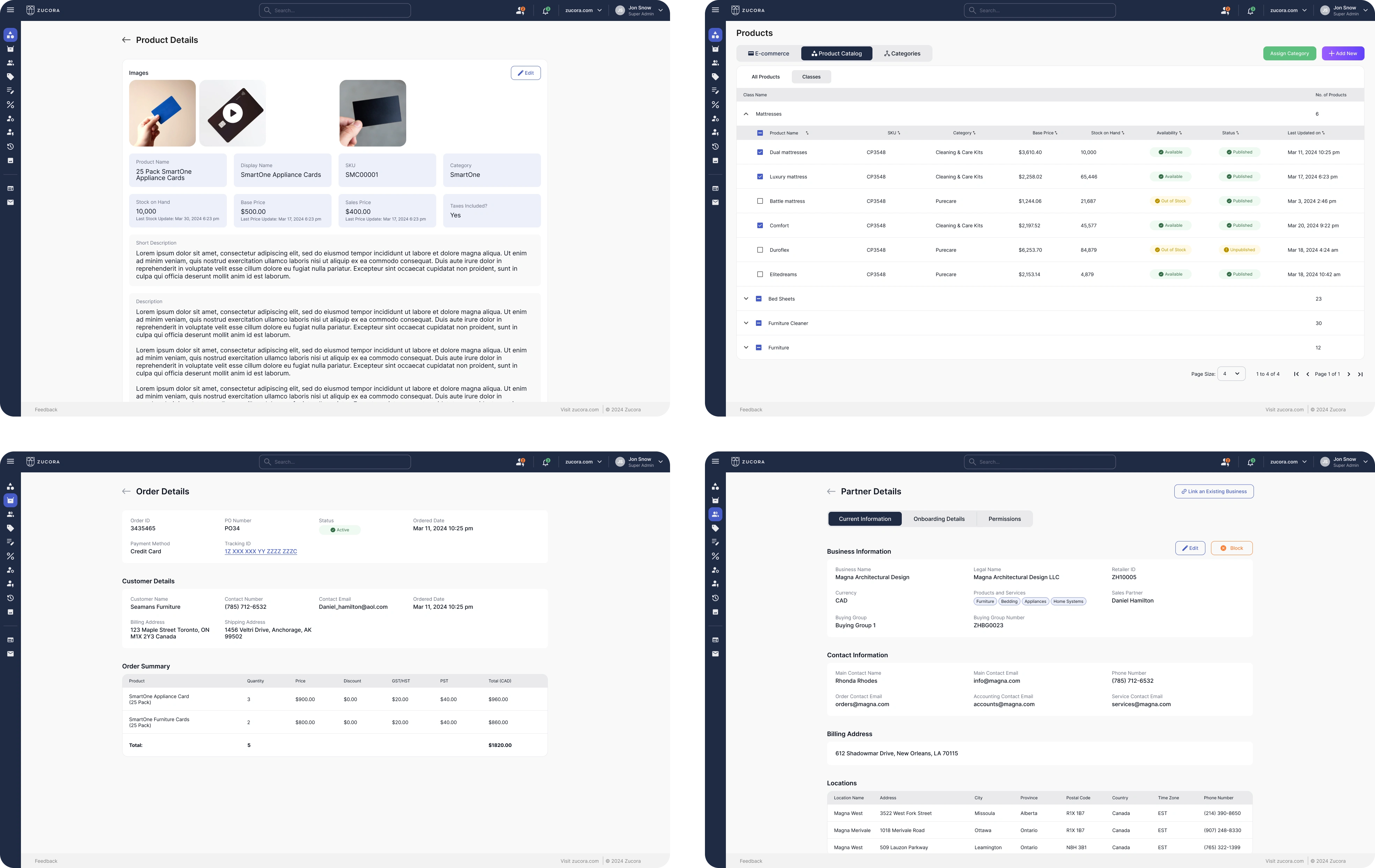Go to last page in pagination
1375x868 pixels.
click(x=1360, y=374)
